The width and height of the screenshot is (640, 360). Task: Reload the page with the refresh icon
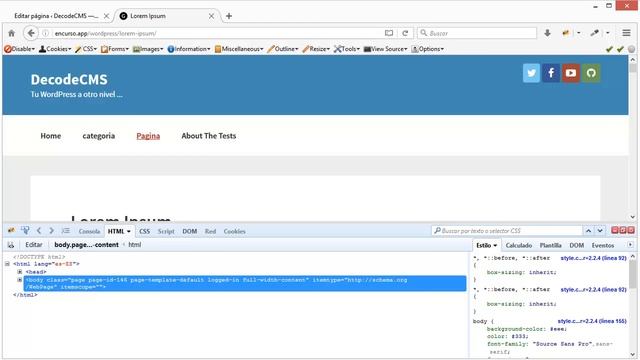[x=405, y=33]
